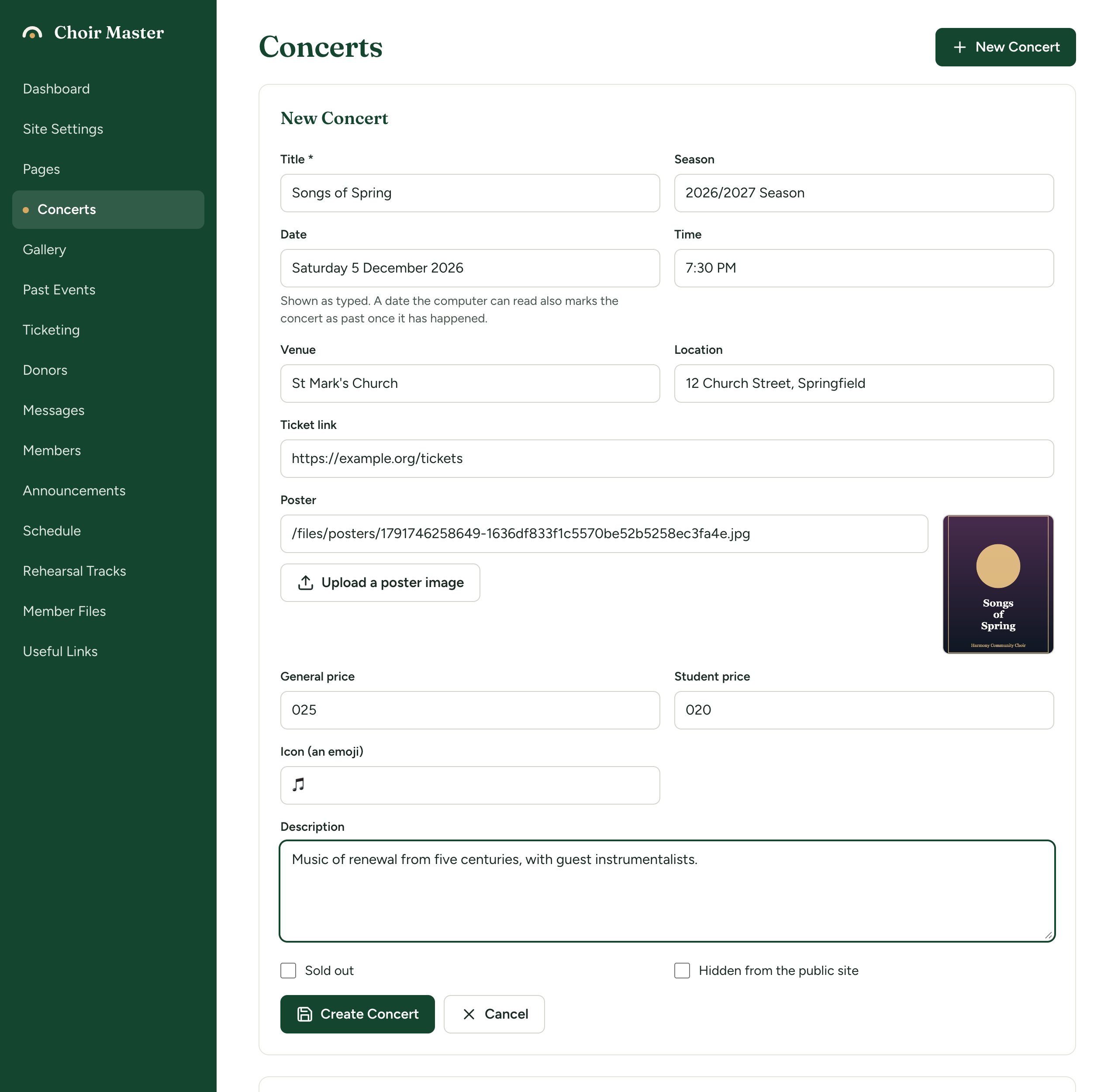
Task: Click inside the Description textarea
Action: click(x=667, y=891)
